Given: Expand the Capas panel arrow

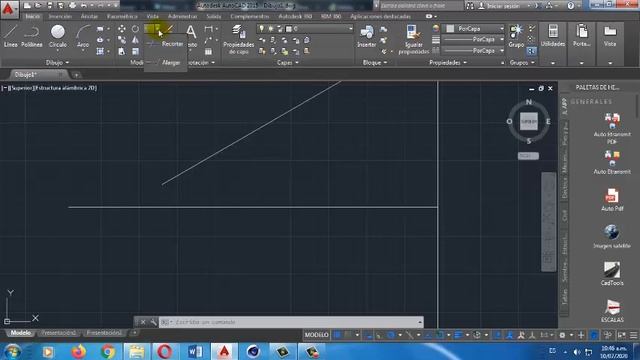Looking at the screenshot, I should [297, 62].
